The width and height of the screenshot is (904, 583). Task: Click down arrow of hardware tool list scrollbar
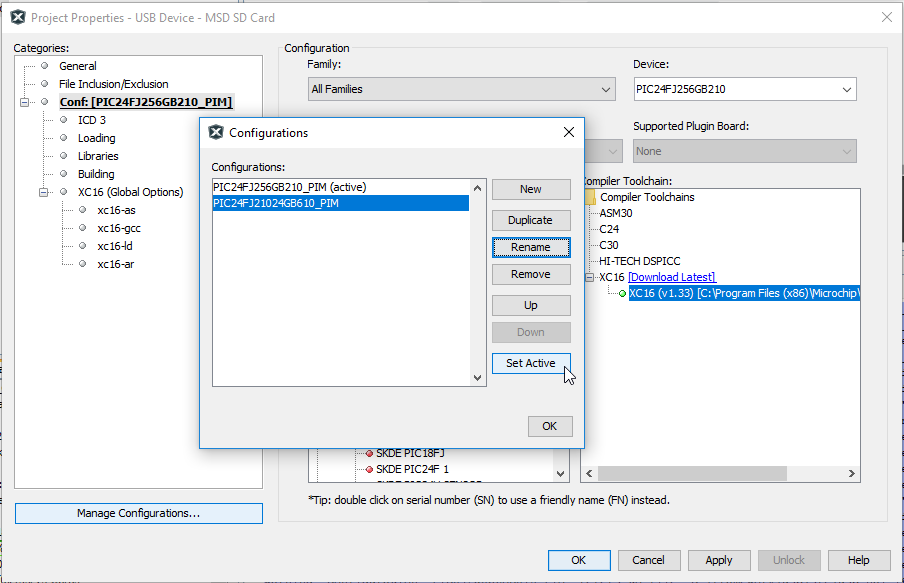[x=560, y=474]
